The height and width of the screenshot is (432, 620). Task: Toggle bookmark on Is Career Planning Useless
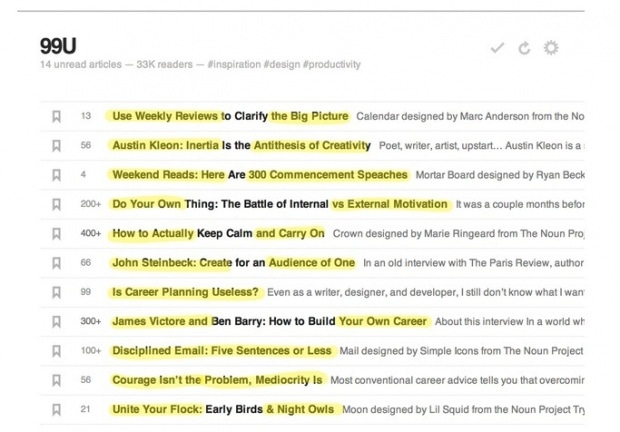point(56,292)
